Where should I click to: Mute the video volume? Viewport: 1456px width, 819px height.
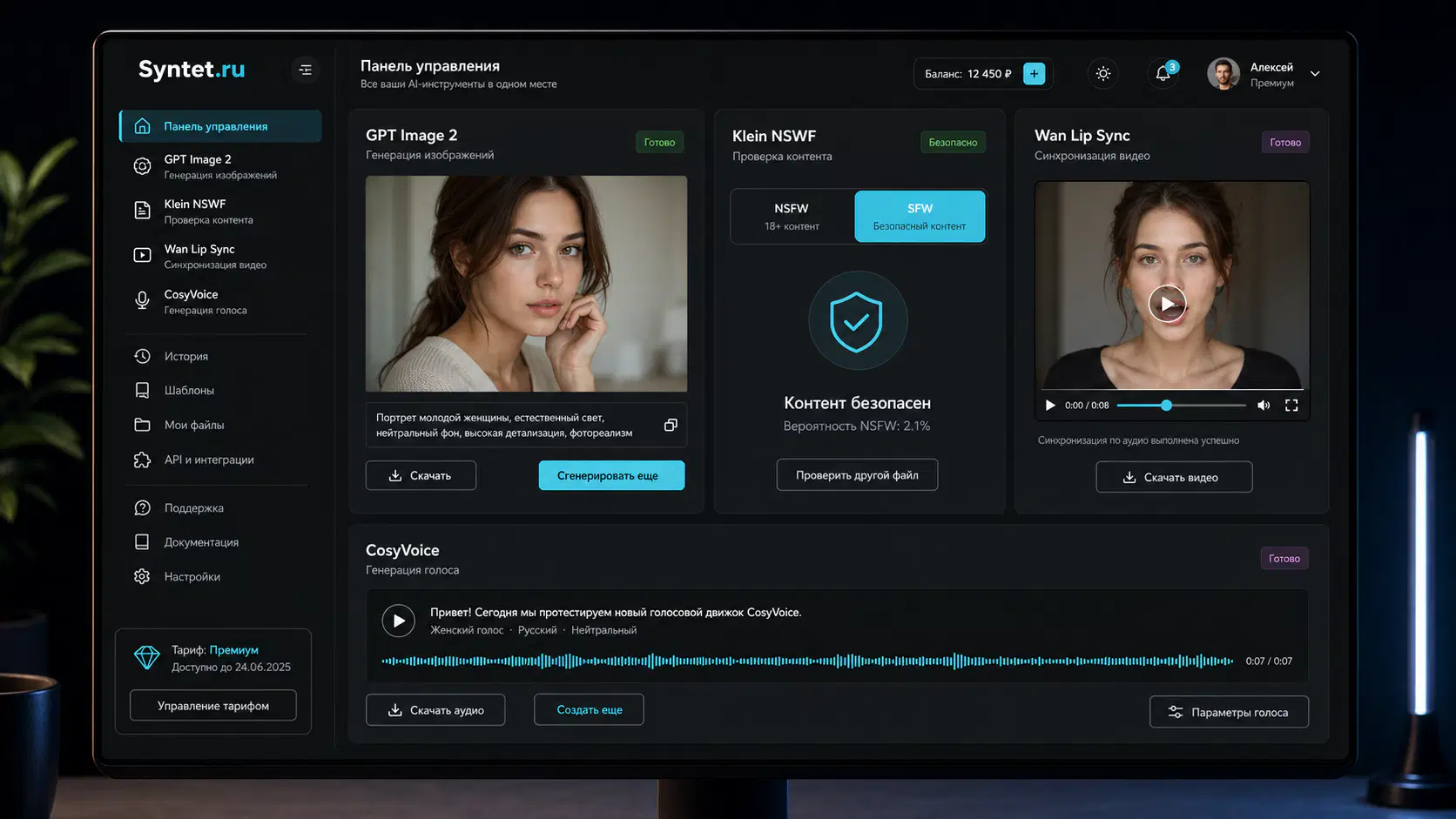tap(1264, 406)
